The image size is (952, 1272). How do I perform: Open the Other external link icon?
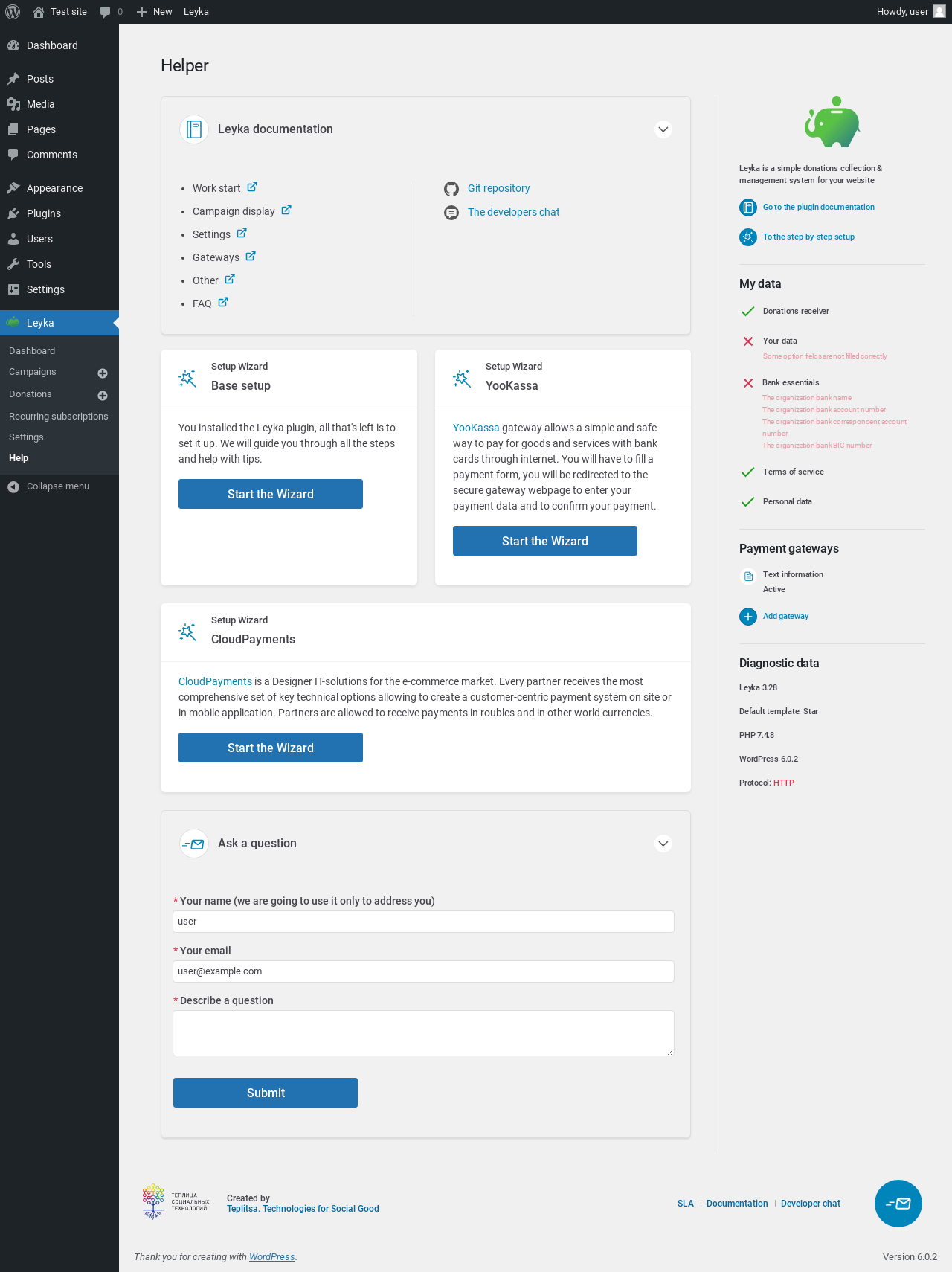click(x=230, y=280)
